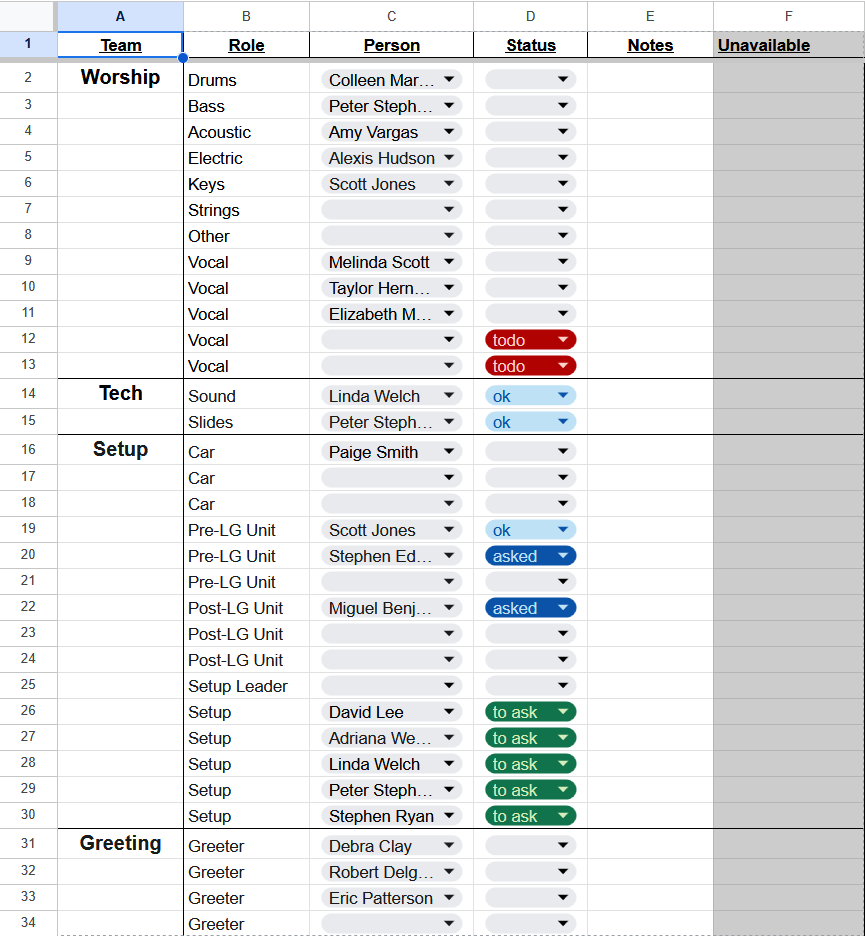865x936 pixels.
Task: Open the "asked" status dropdown for Miguel's Post-LG Unit
Action: click(530, 607)
